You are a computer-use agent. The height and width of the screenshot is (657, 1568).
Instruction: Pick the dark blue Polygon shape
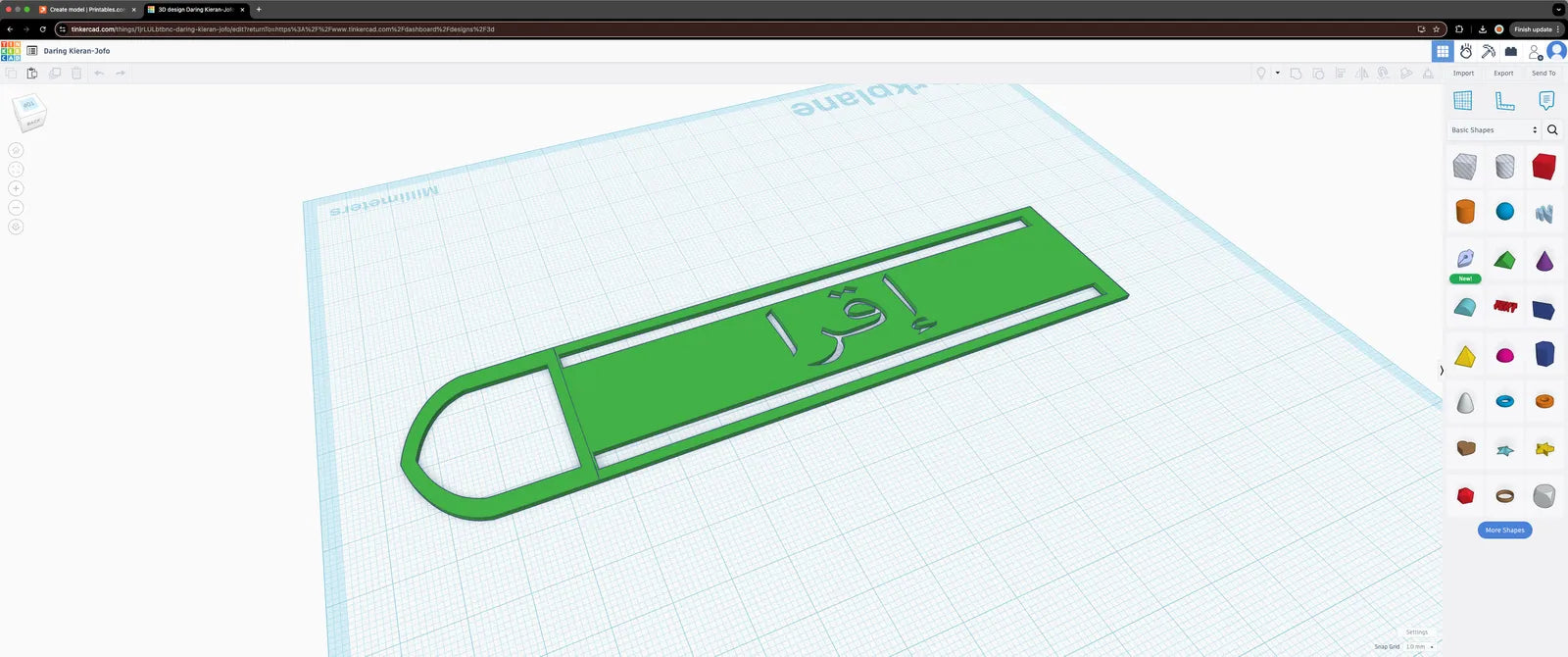pos(1544,353)
